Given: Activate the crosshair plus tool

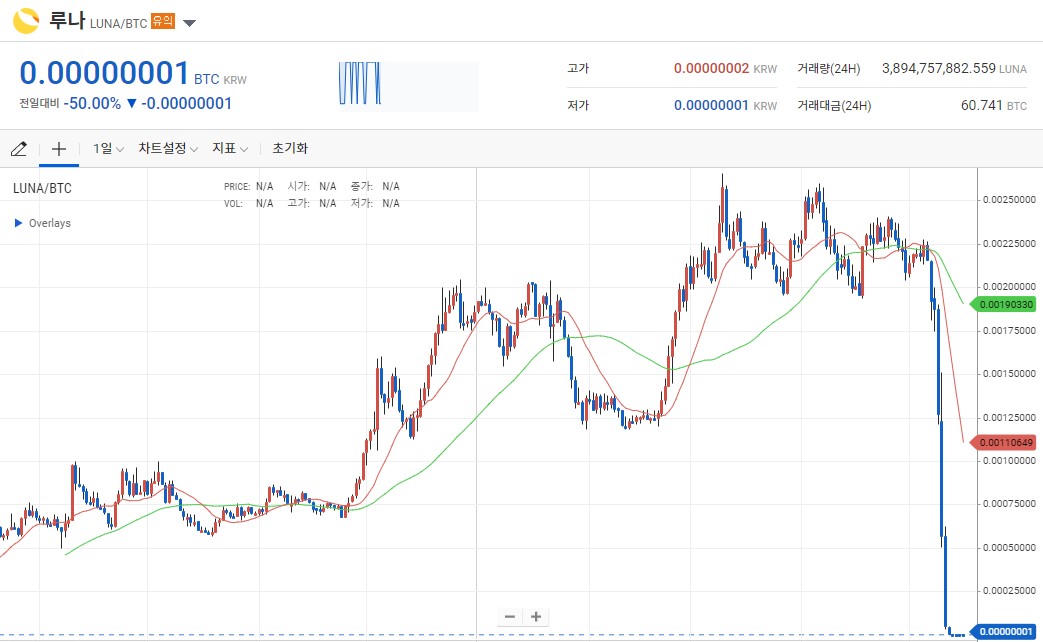Looking at the screenshot, I should [x=59, y=148].
